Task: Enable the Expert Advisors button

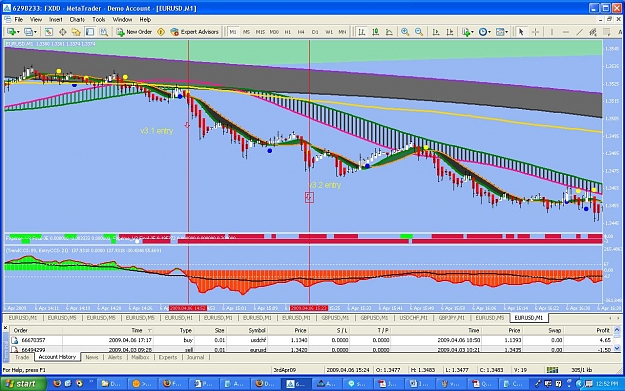Action: [x=195, y=32]
